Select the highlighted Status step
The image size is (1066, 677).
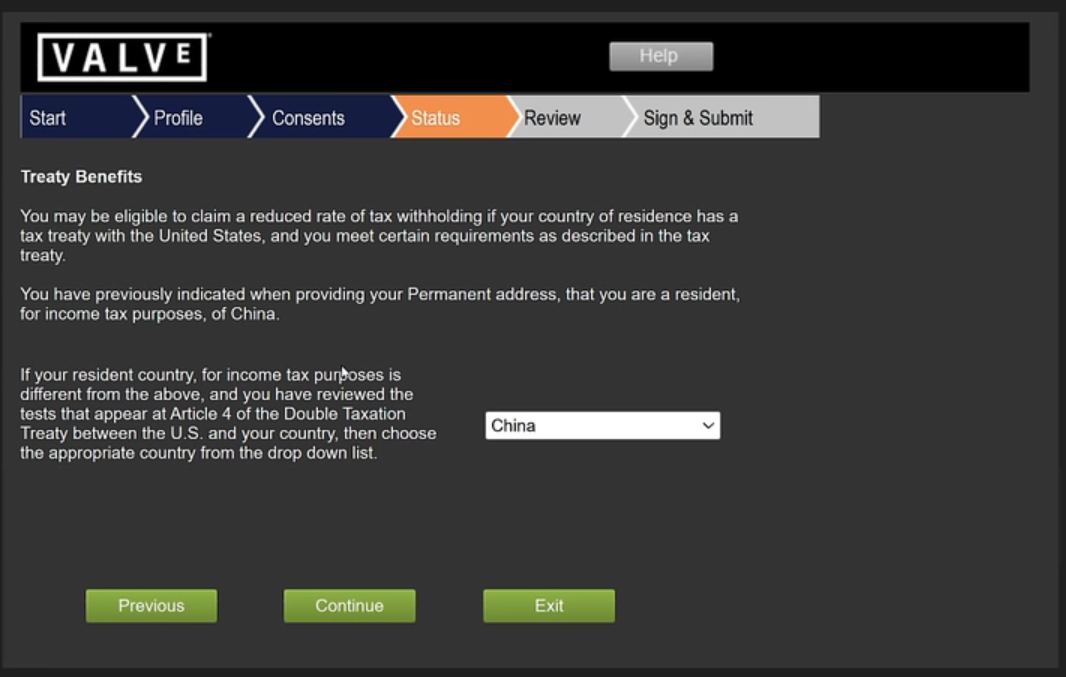tap(436, 118)
